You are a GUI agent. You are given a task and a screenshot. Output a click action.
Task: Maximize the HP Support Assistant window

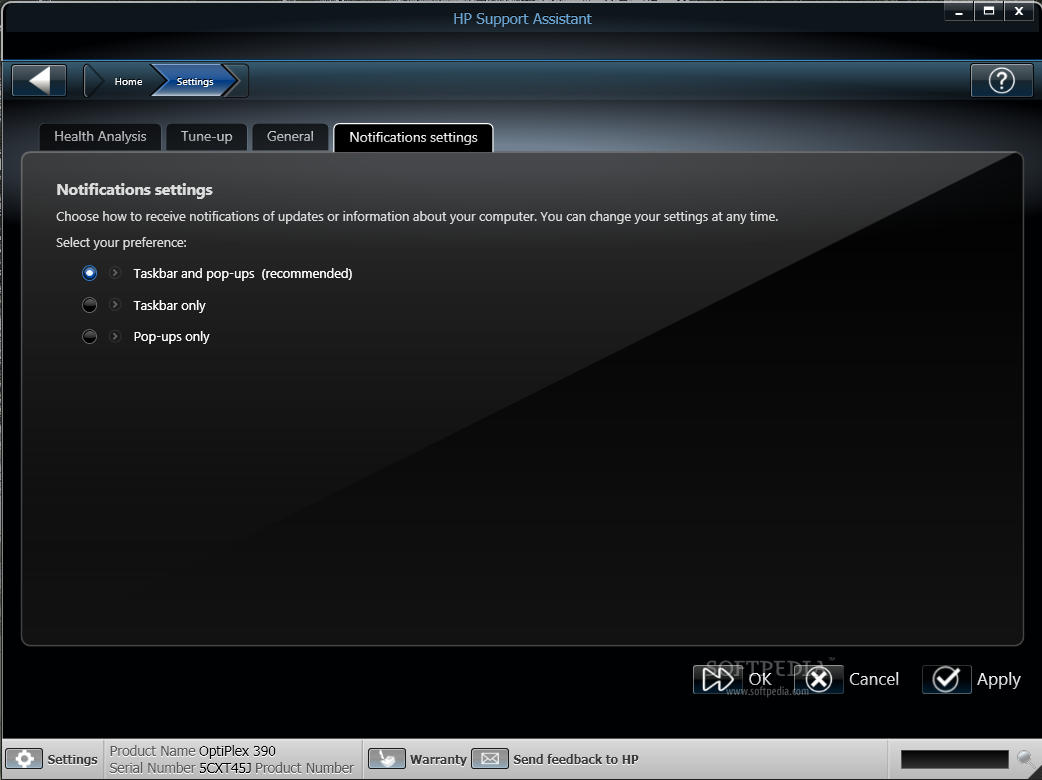click(989, 11)
